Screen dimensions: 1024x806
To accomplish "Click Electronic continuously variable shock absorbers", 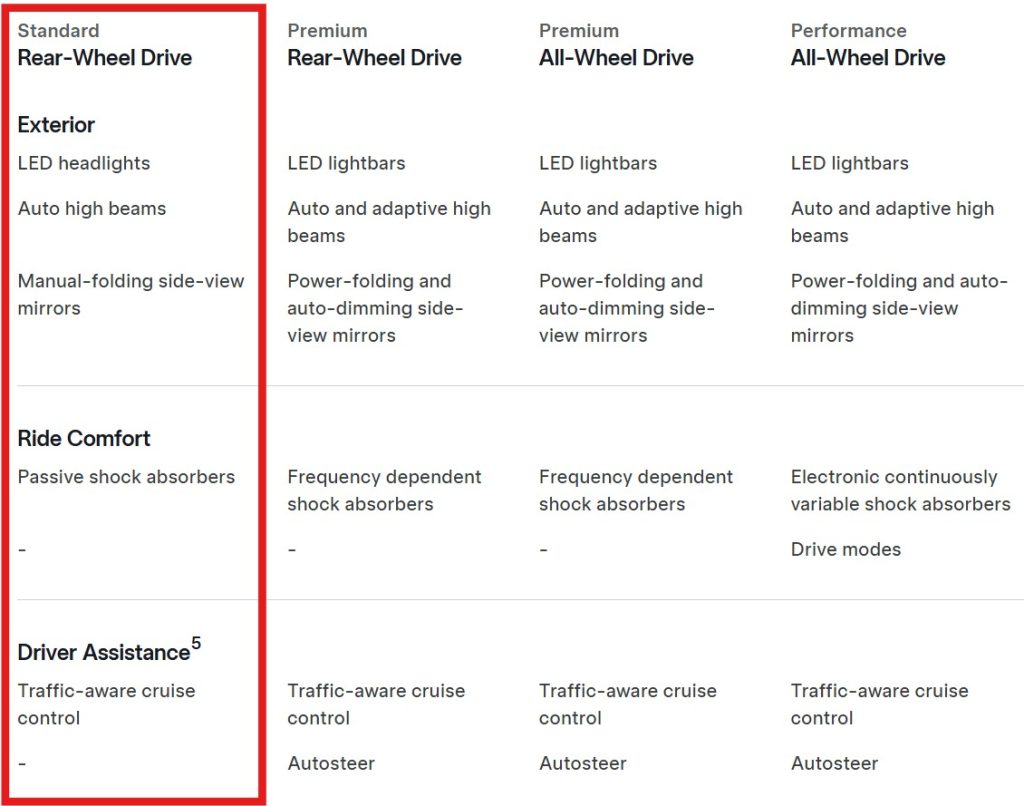I will click(x=900, y=490).
